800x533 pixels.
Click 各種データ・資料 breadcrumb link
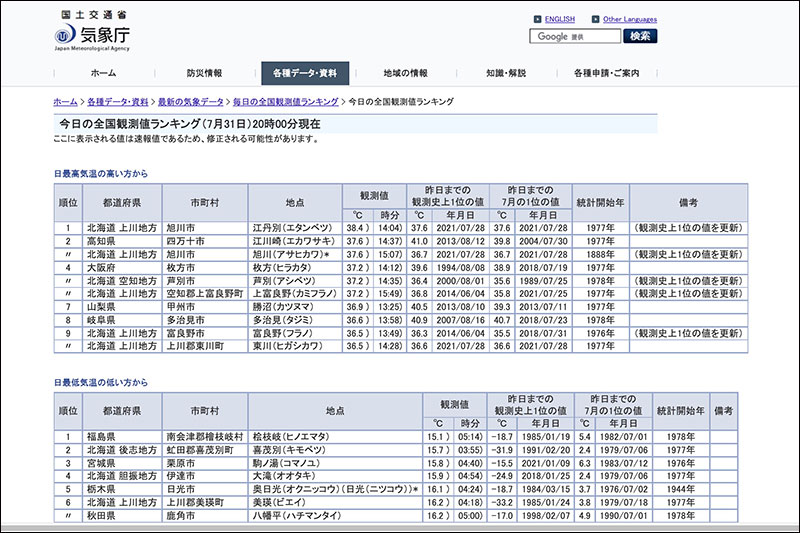(117, 102)
